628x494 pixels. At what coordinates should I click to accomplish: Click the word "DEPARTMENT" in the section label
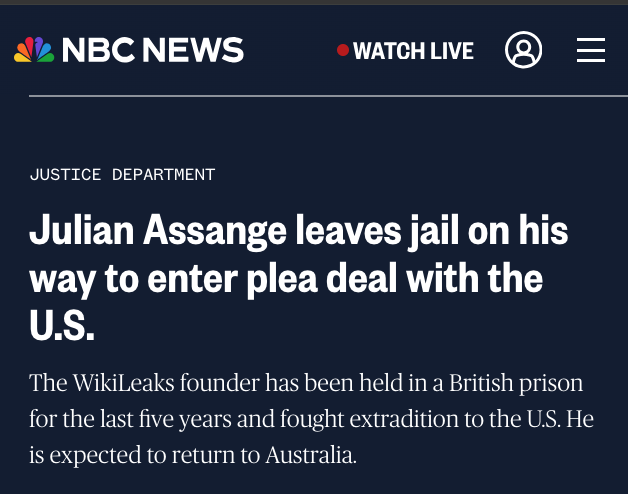[163, 174]
